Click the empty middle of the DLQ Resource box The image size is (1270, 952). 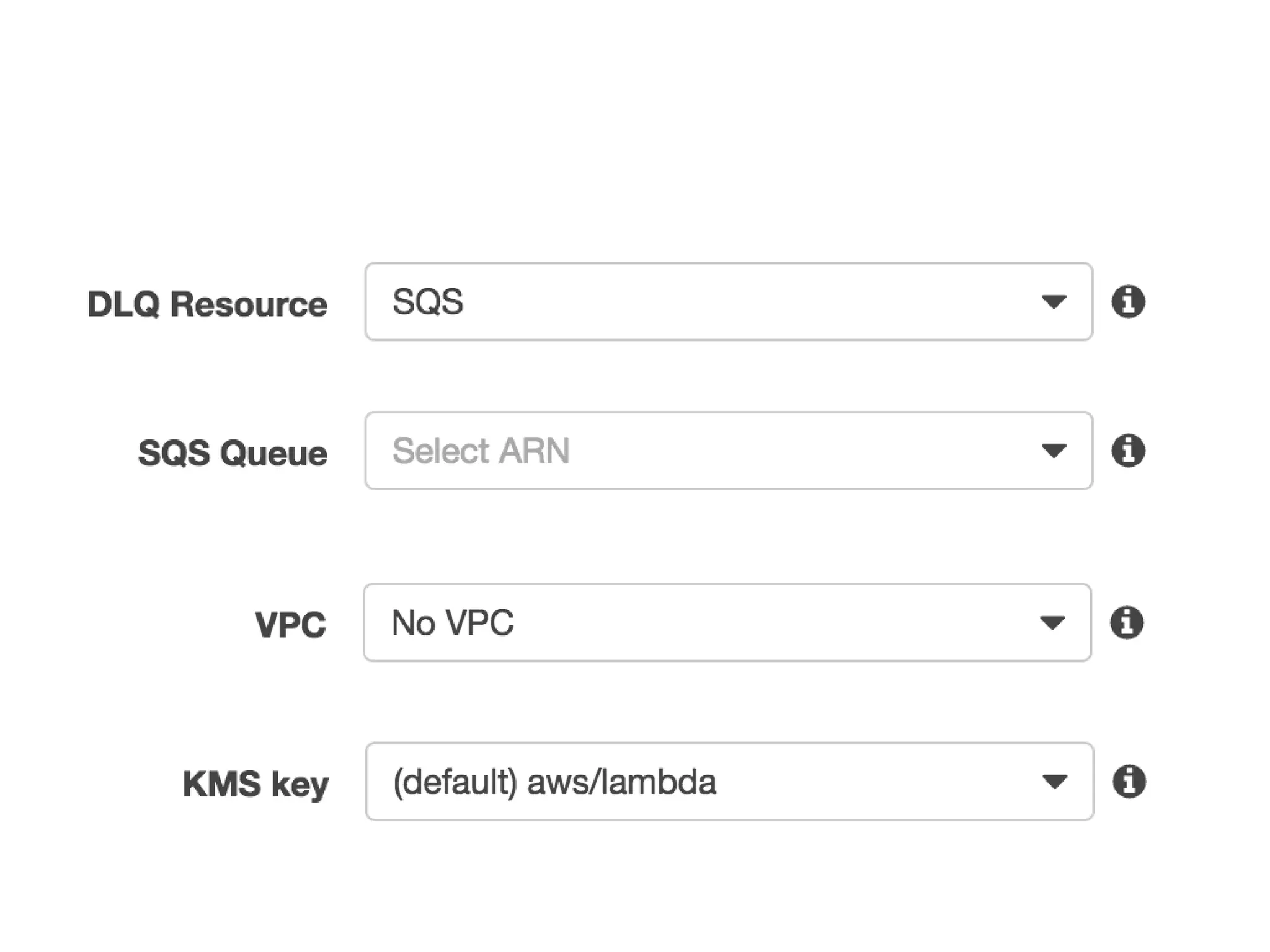744,302
